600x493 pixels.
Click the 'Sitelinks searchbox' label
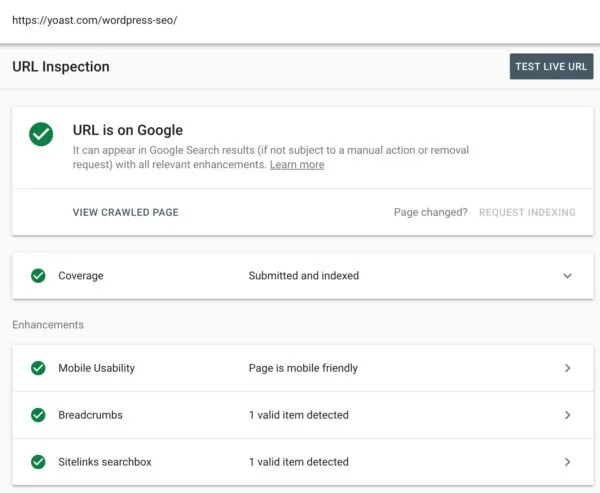(105, 462)
